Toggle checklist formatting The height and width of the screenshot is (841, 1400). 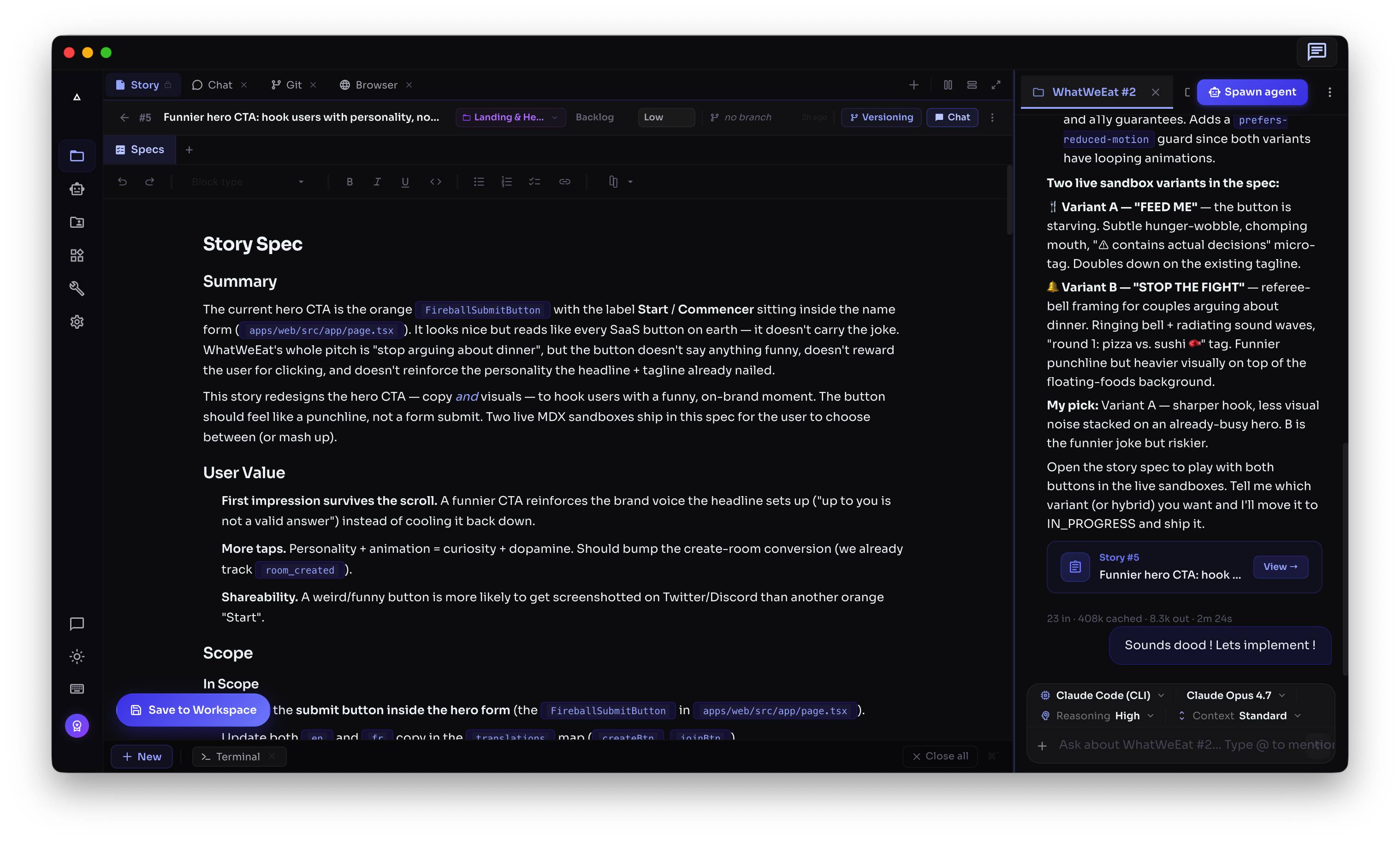pyautogui.click(x=534, y=182)
